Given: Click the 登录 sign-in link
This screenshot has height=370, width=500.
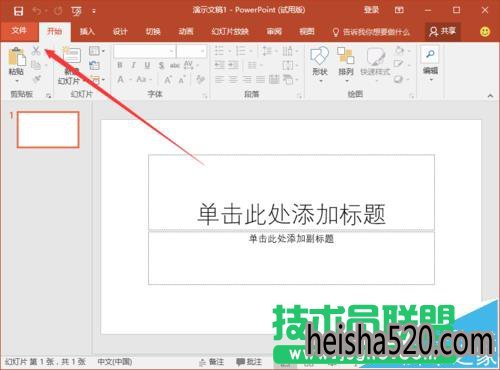Looking at the screenshot, I should pos(371,10).
